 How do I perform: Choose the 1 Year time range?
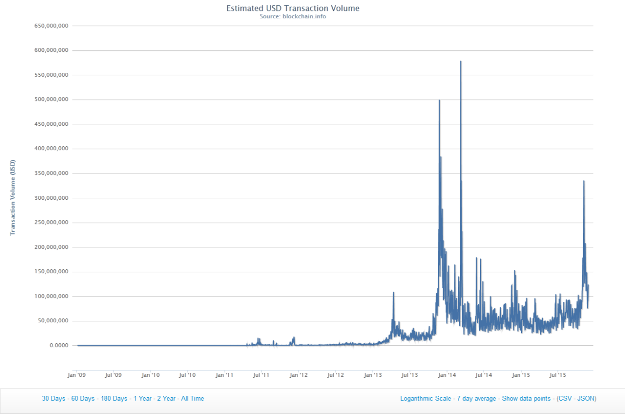142,398
